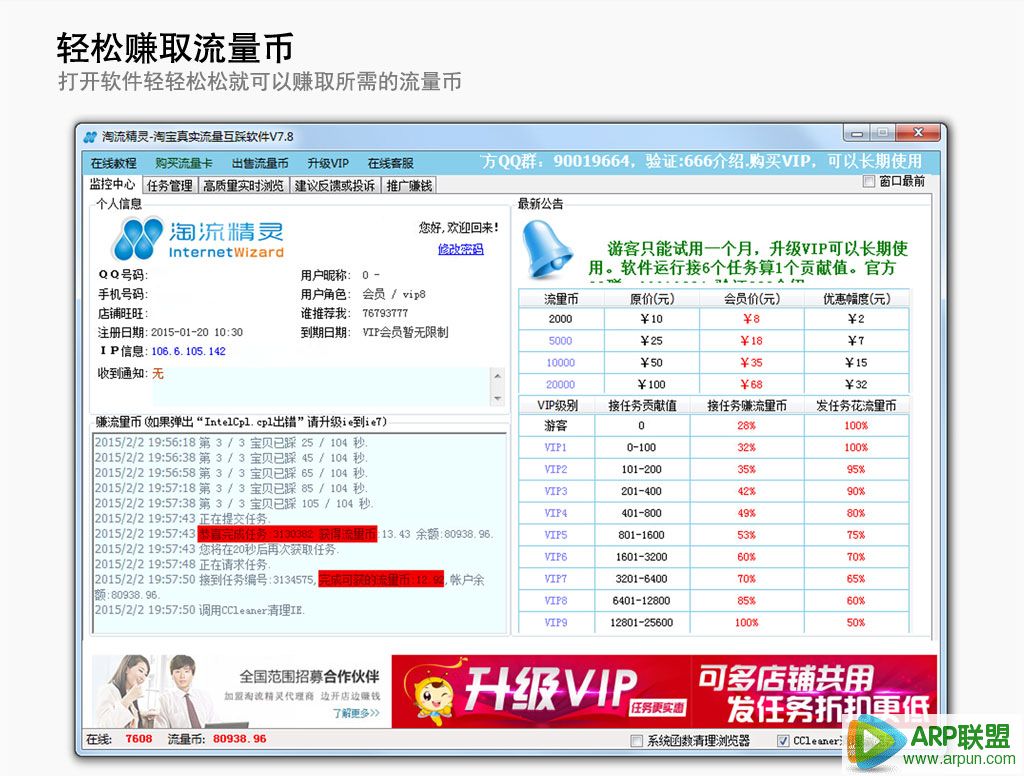Click the cartoon mascot icon in the VIP banner
Screen dimensions: 1024x776
(435, 697)
